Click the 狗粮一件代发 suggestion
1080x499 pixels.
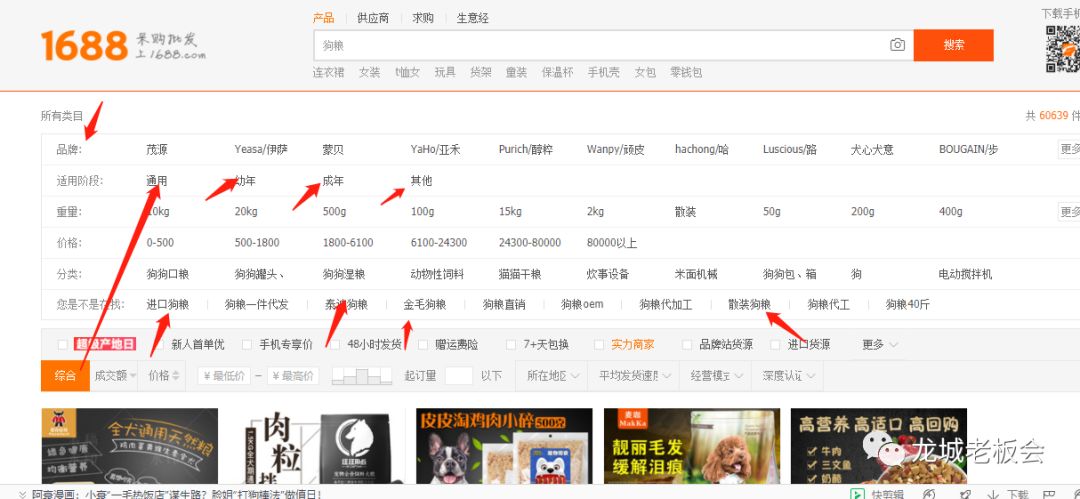click(256, 304)
